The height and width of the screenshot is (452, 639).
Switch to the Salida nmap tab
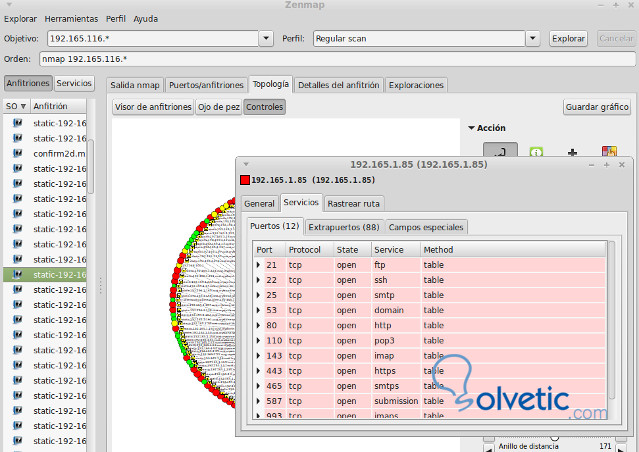pyautogui.click(x=135, y=85)
